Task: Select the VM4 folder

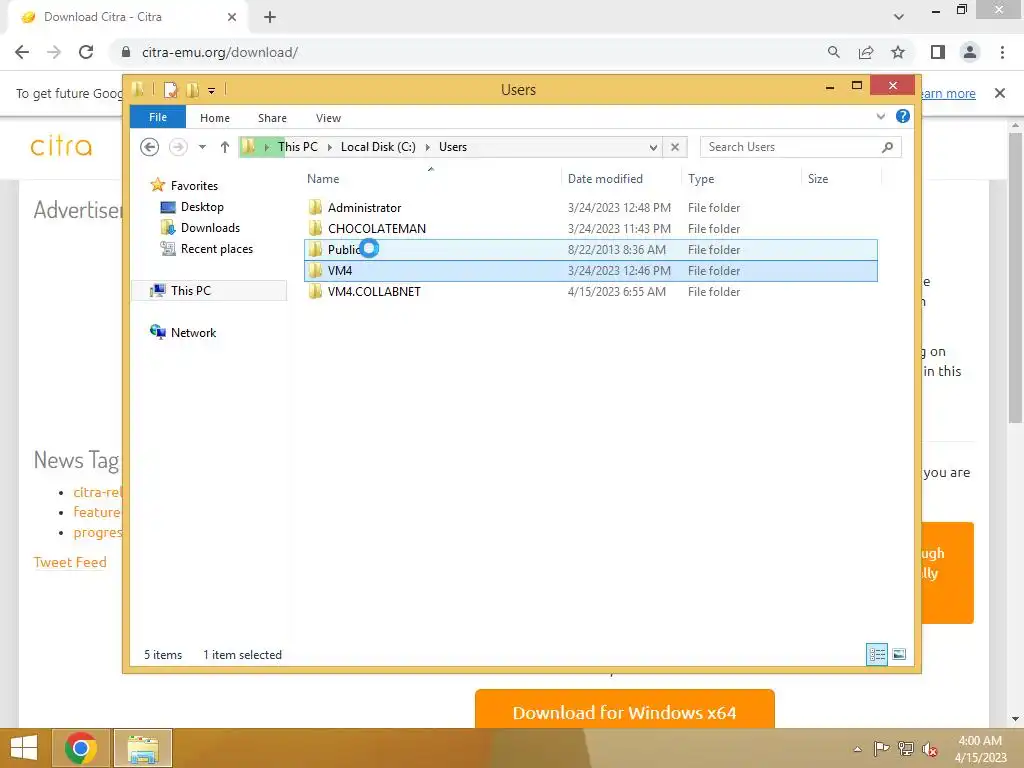Action: coord(590,270)
